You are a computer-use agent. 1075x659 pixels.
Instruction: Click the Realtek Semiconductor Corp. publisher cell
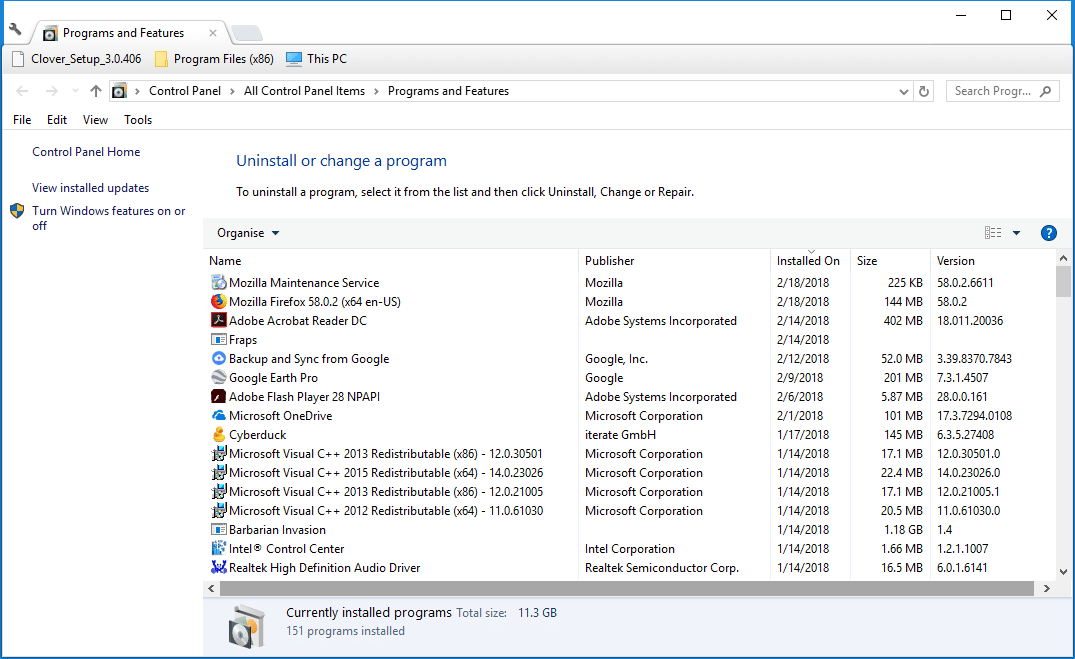pos(662,568)
